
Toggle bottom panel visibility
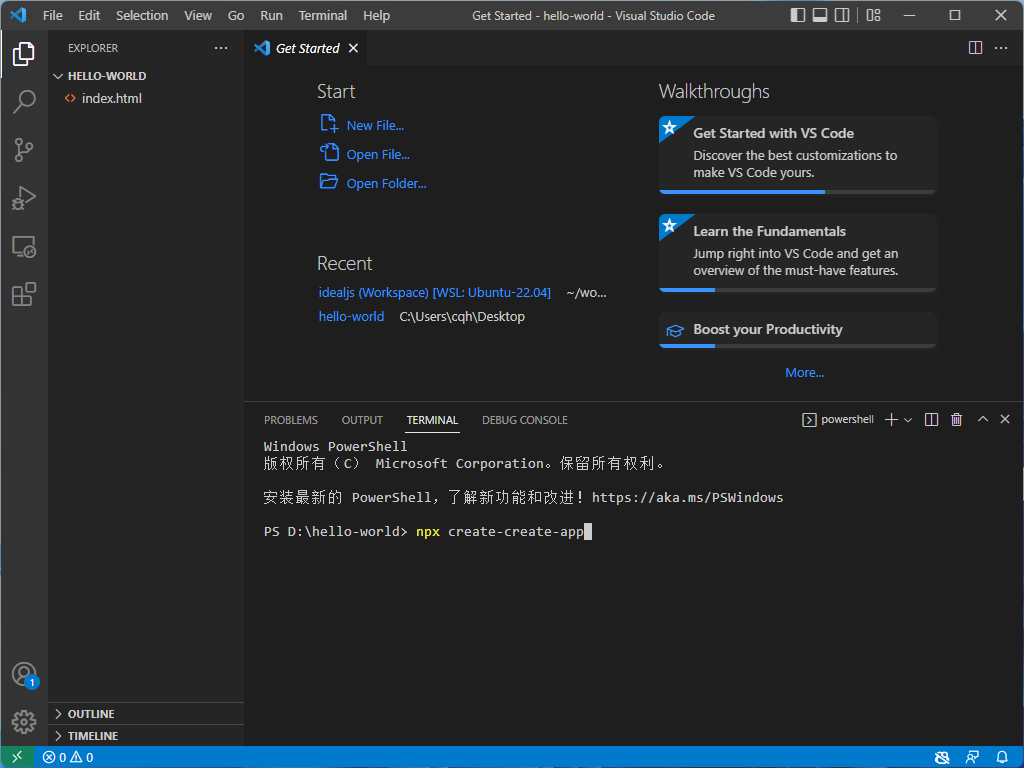[x=820, y=15]
